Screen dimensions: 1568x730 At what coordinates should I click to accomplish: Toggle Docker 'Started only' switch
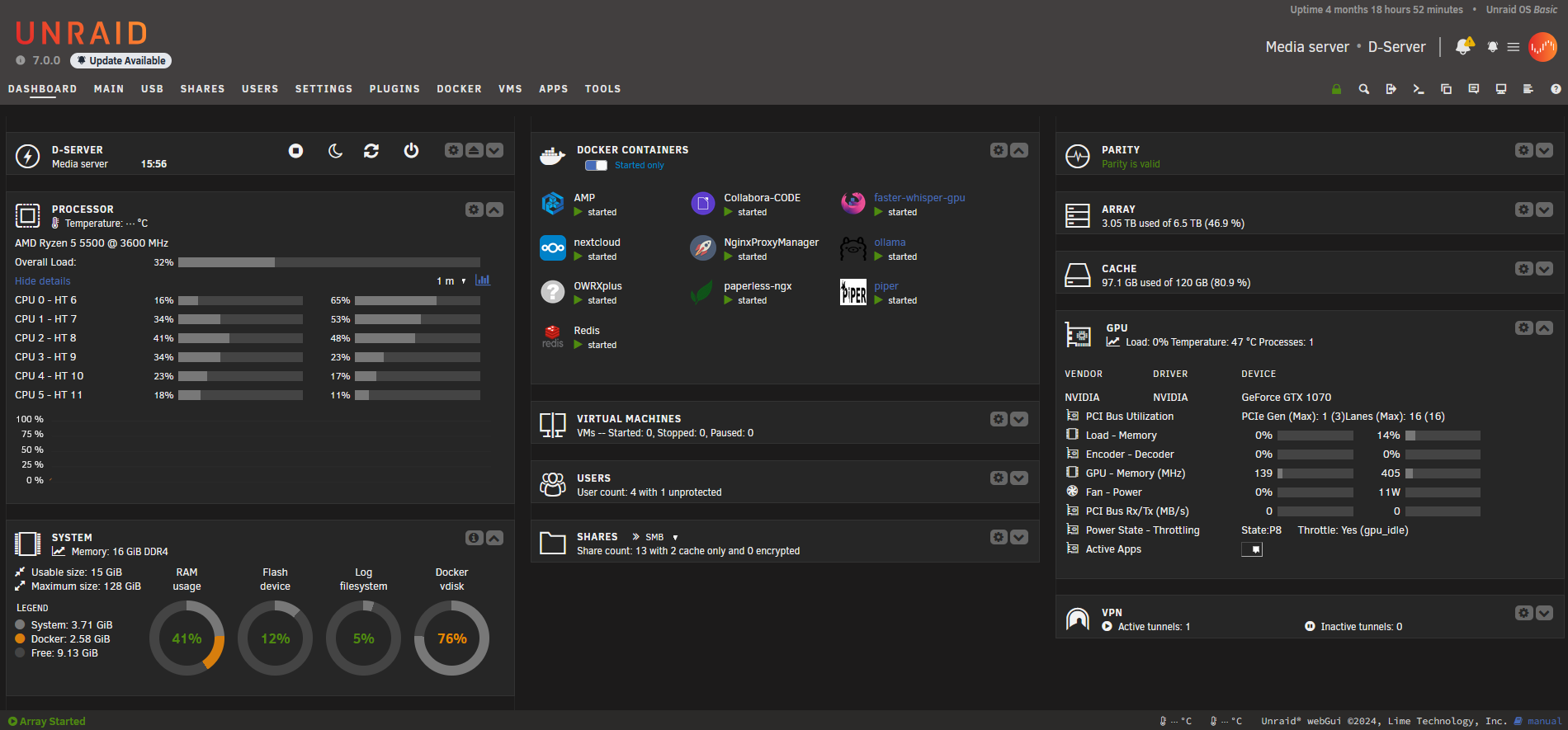(596, 165)
